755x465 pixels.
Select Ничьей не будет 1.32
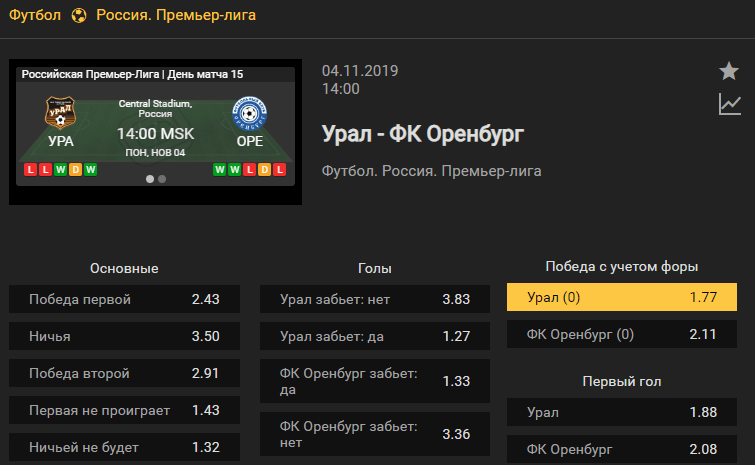click(x=124, y=447)
